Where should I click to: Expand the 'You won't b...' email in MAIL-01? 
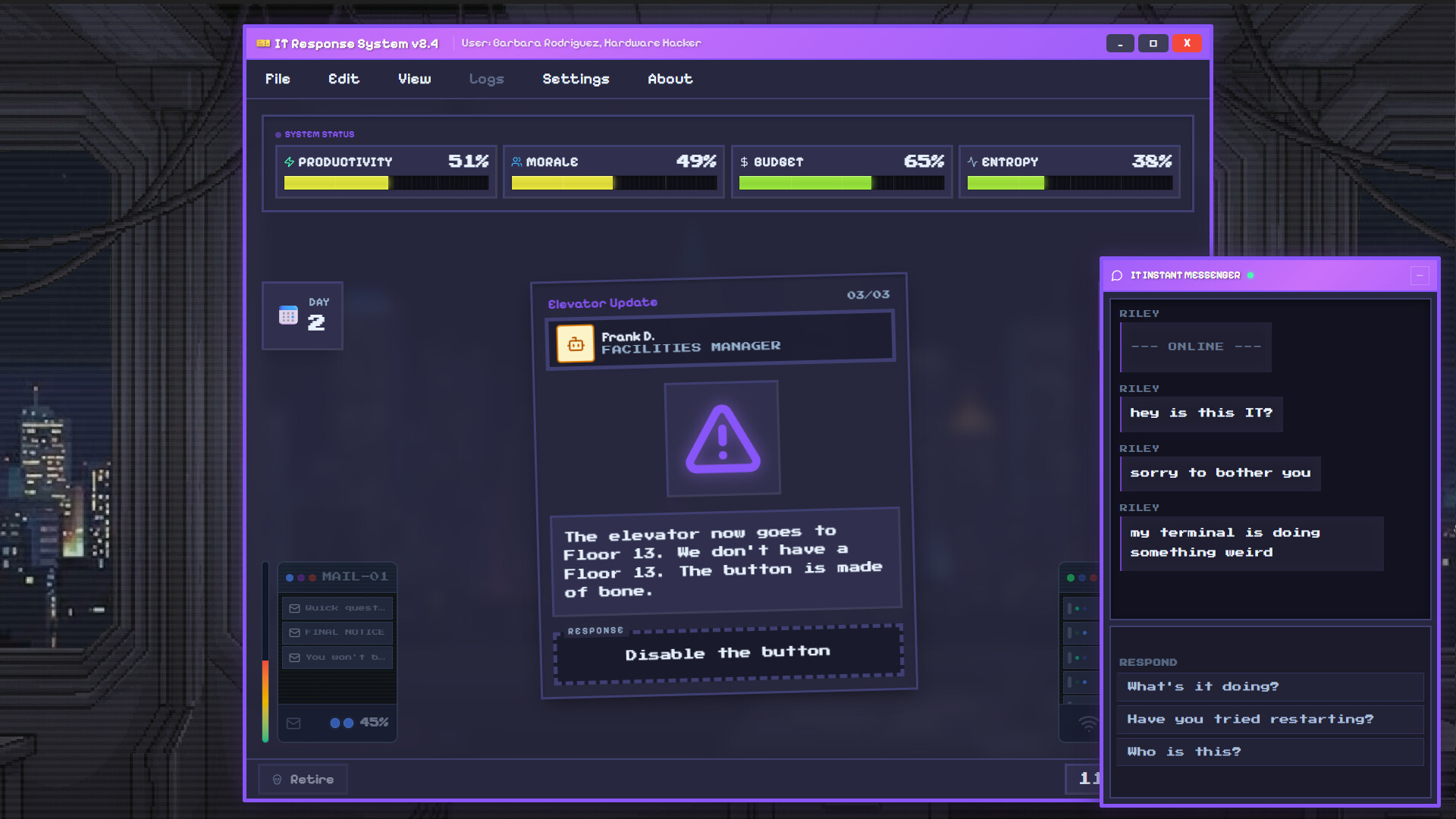337,657
